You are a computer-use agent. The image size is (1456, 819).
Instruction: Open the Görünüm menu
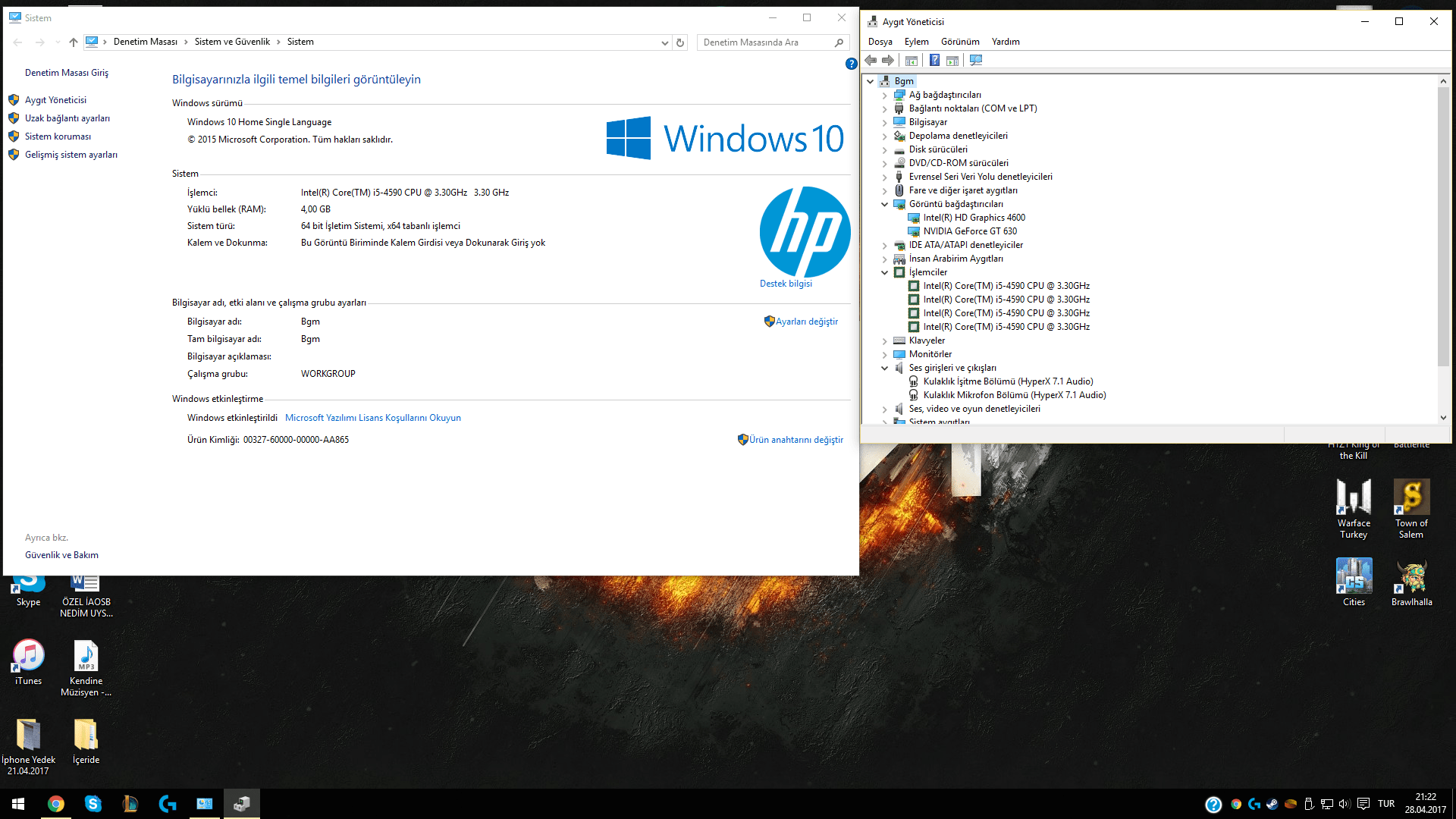pos(959,42)
